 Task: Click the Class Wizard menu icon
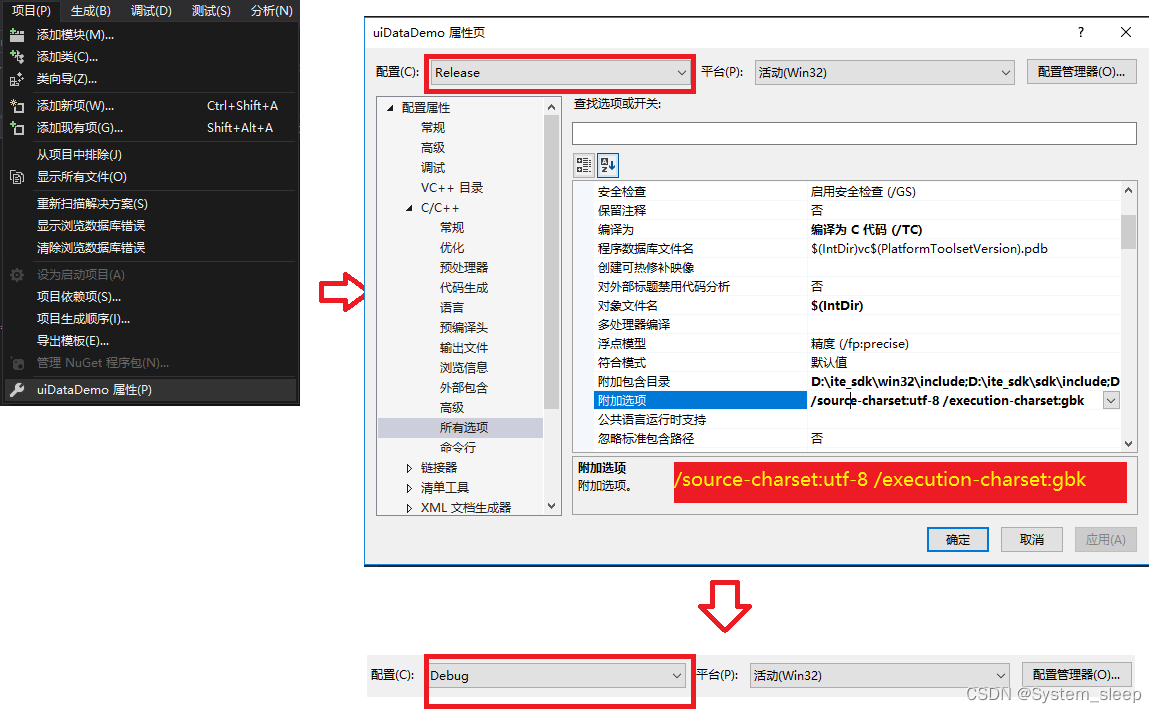point(17,79)
